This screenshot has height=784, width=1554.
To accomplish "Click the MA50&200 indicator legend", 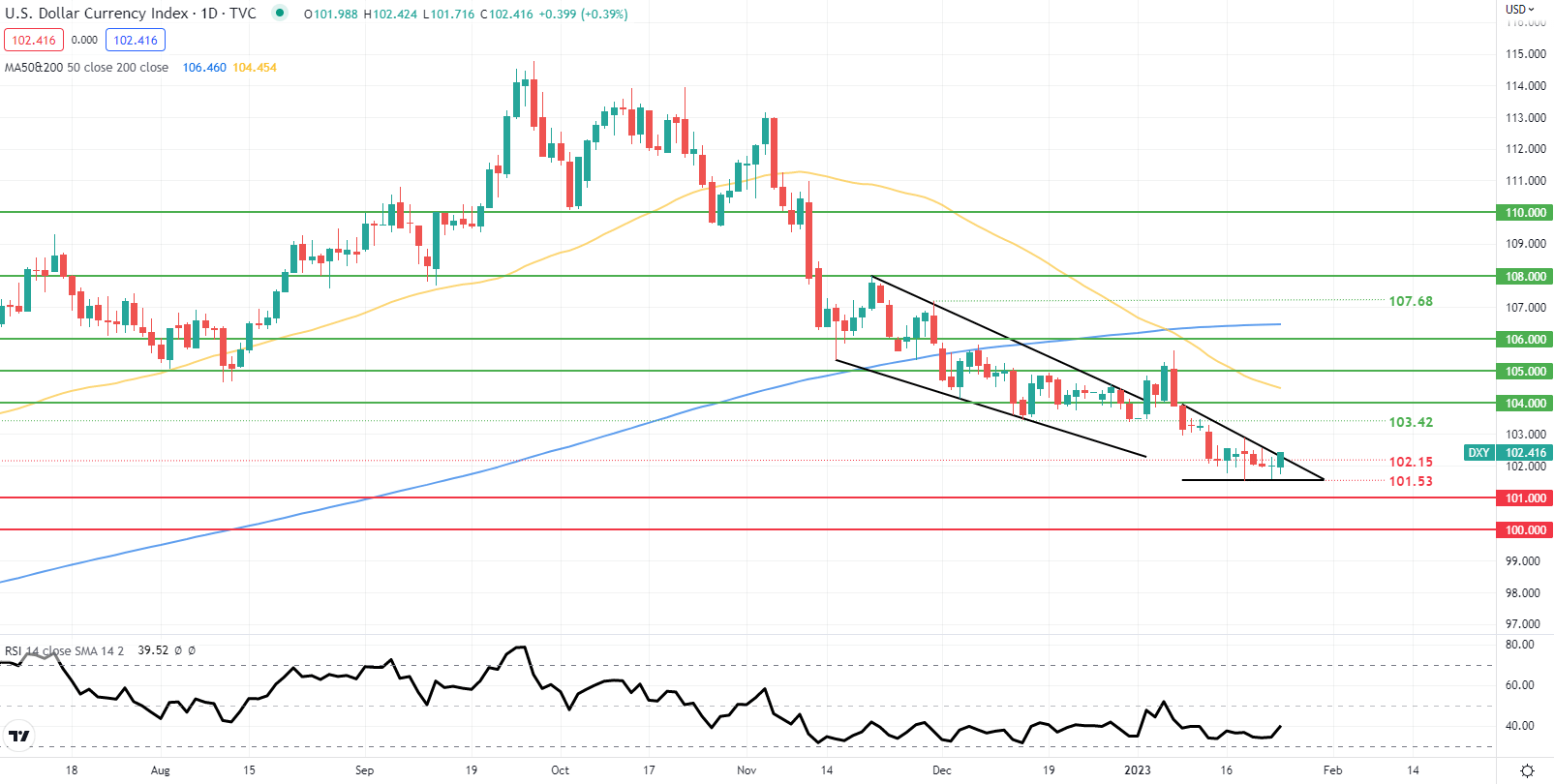I will click(86, 68).
